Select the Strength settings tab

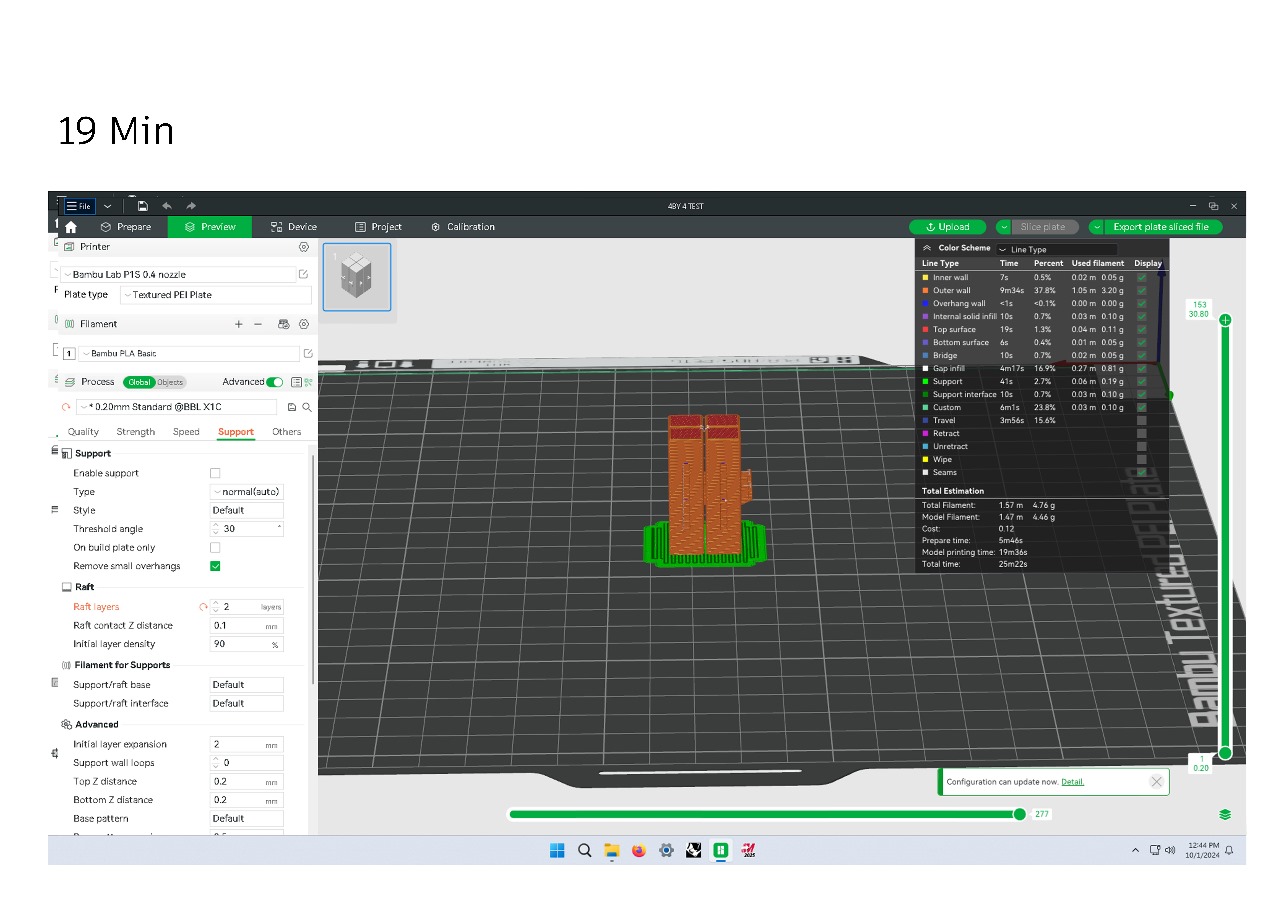tap(135, 432)
